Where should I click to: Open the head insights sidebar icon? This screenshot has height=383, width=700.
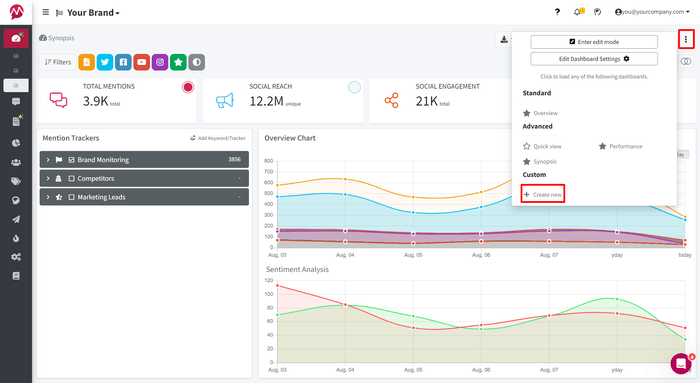(x=16, y=200)
